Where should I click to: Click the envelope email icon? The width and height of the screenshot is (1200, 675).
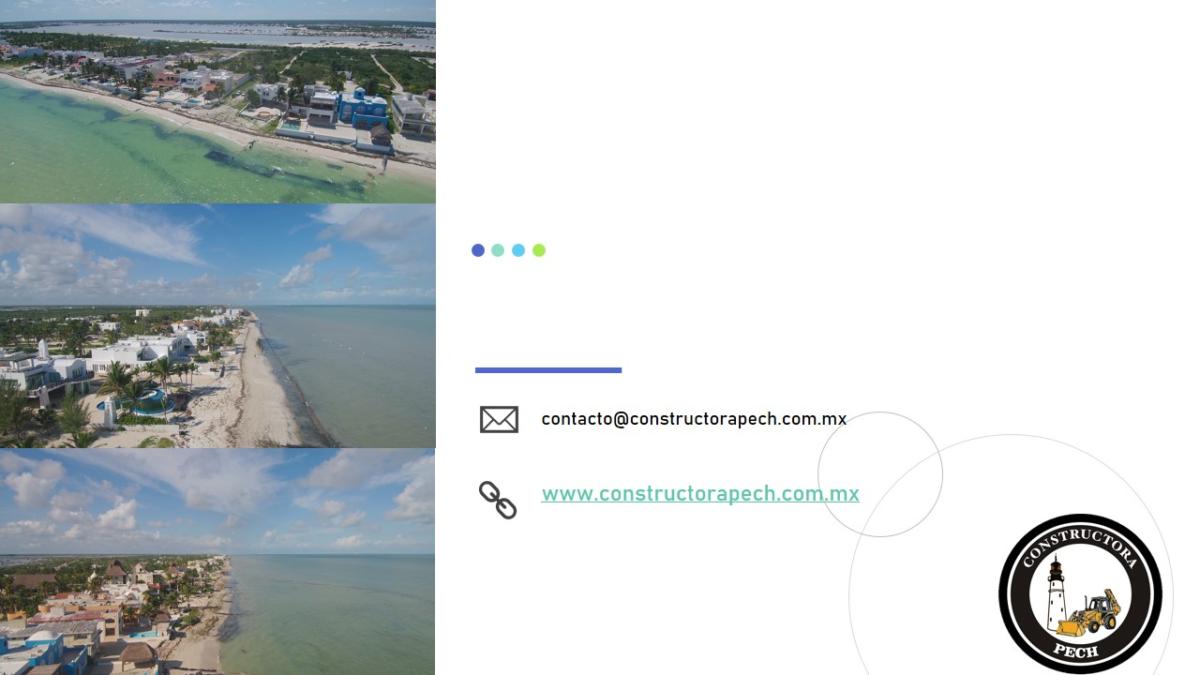[499, 419]
